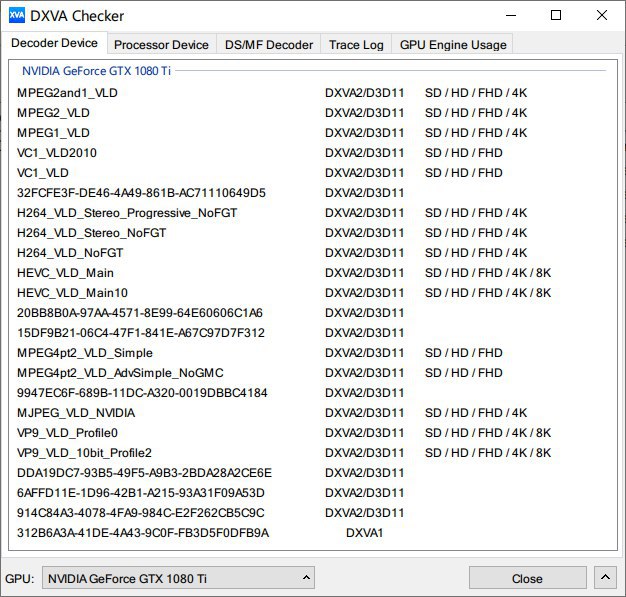Select the Decoder Device tab
This screenshot has height=597, width=626.
coord(55,44)
